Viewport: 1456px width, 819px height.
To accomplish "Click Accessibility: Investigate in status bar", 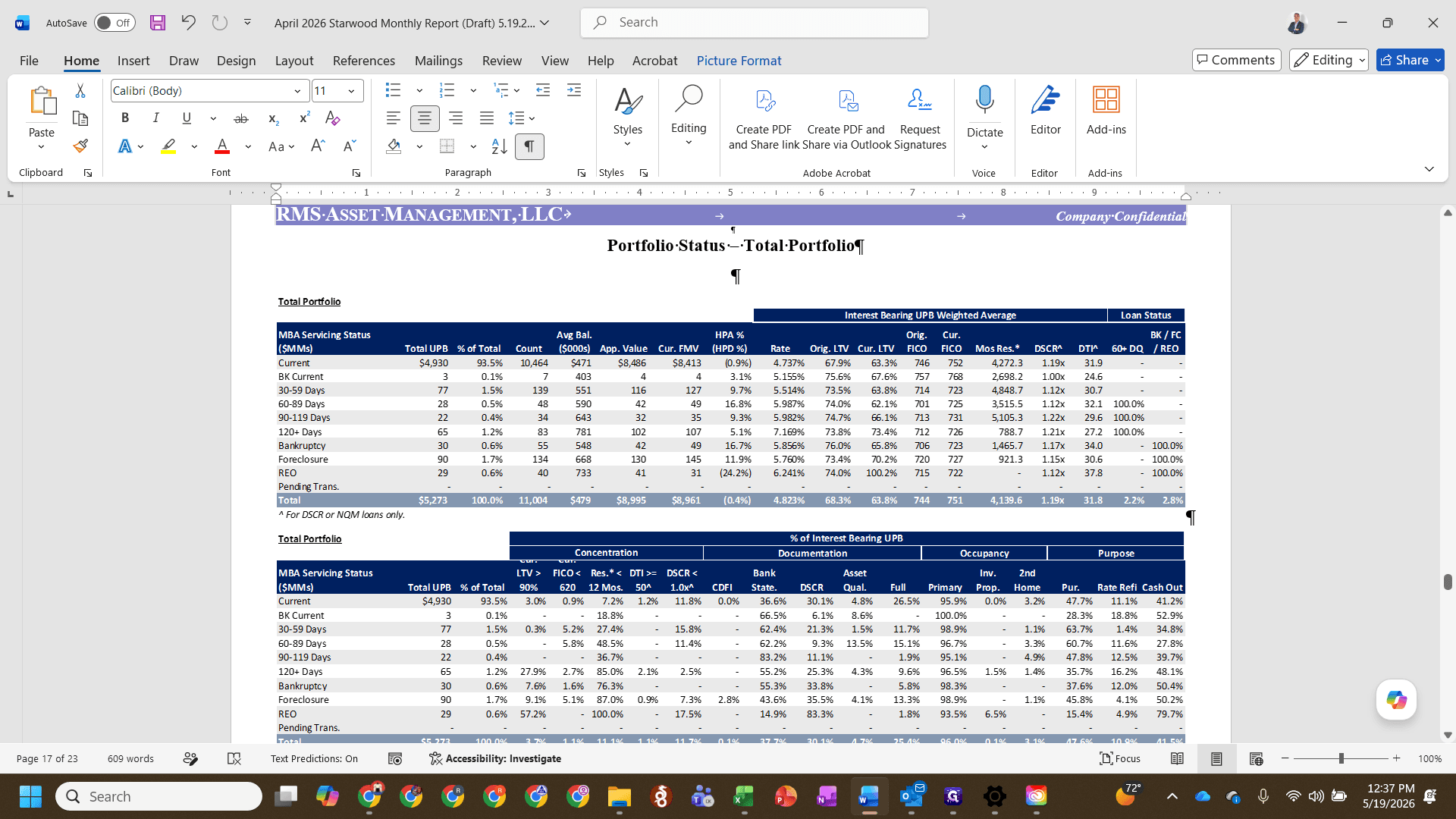I will [495, 758].
